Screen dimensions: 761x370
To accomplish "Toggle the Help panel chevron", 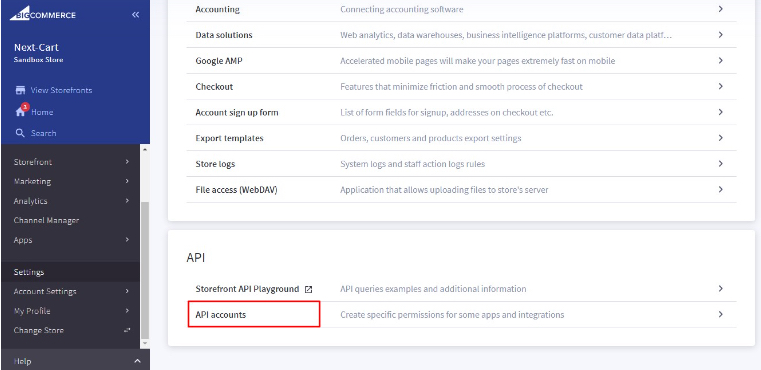I will pyautogui.click(x=137, y=361).
